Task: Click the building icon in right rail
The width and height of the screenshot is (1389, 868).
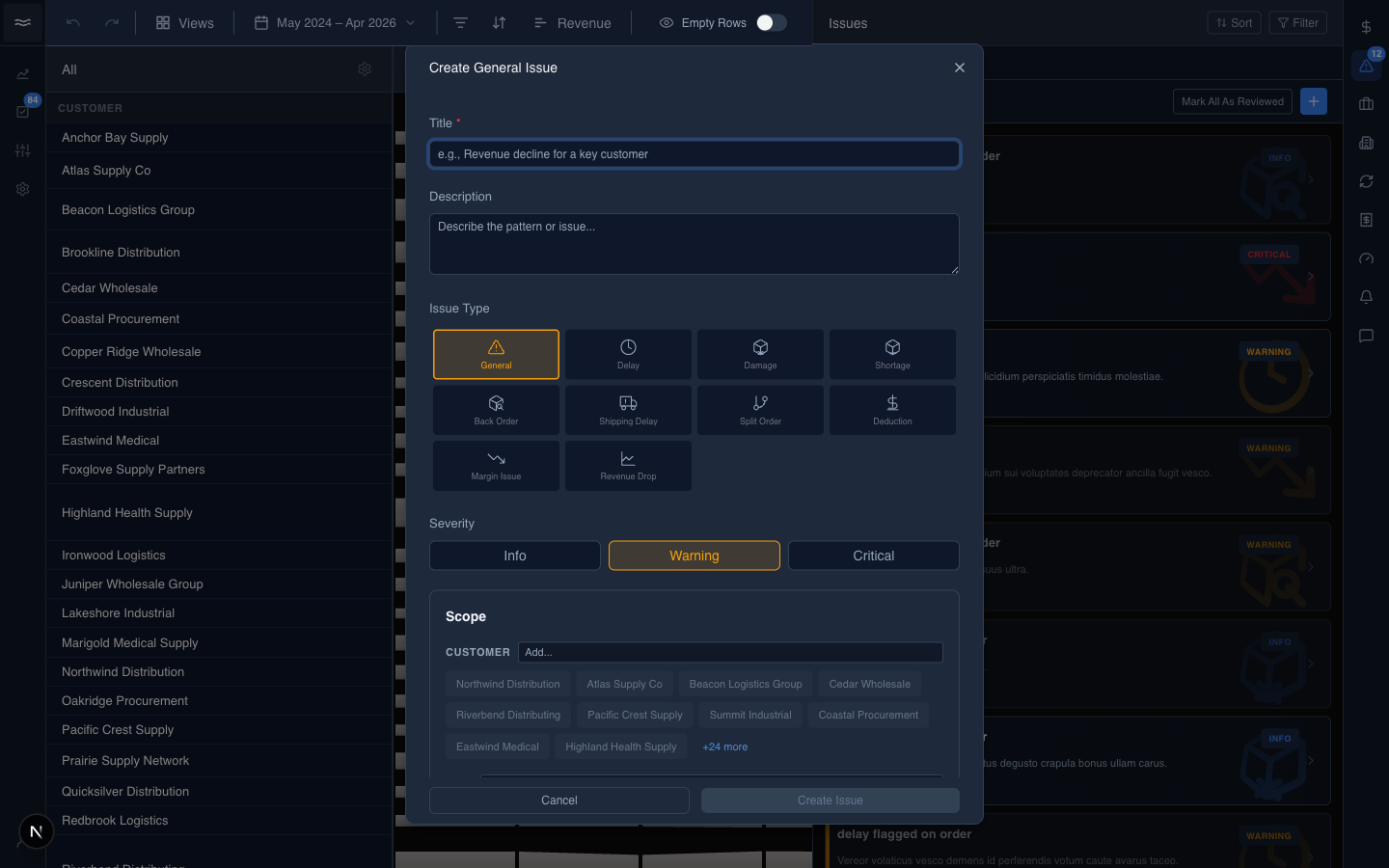Action: pyautogui.click(x=1366, y=143)
